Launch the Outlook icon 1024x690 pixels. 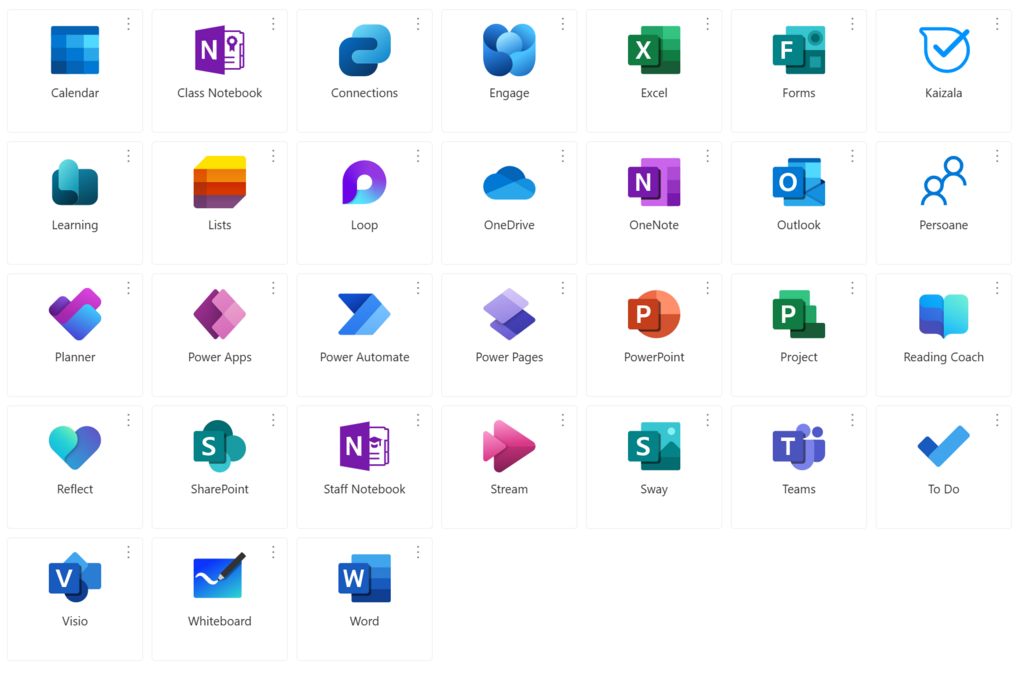point(798,182)
